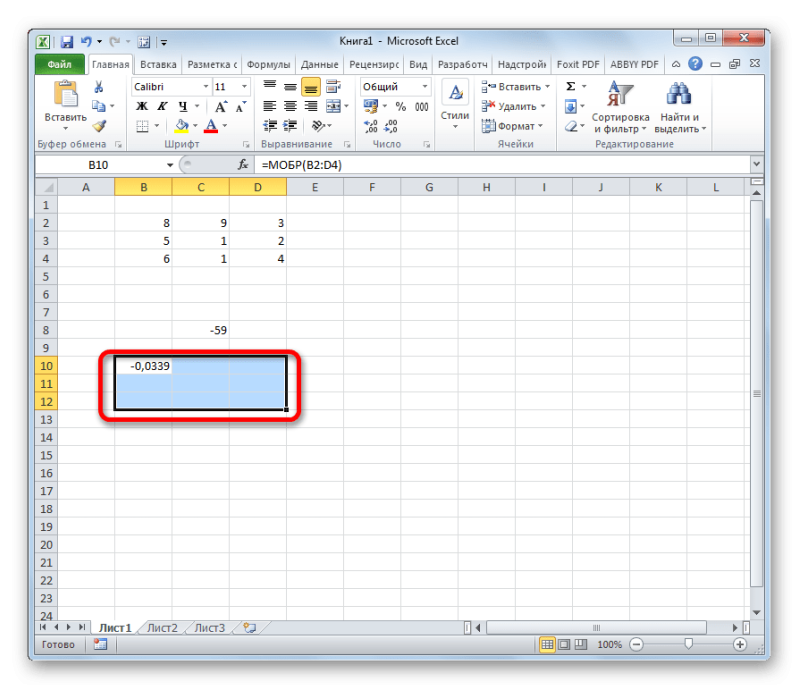Apply the fill color bucket
Image resolution: width=800 pixels, height=690 pixels.
pyautogui.click(x=181, y=126)
